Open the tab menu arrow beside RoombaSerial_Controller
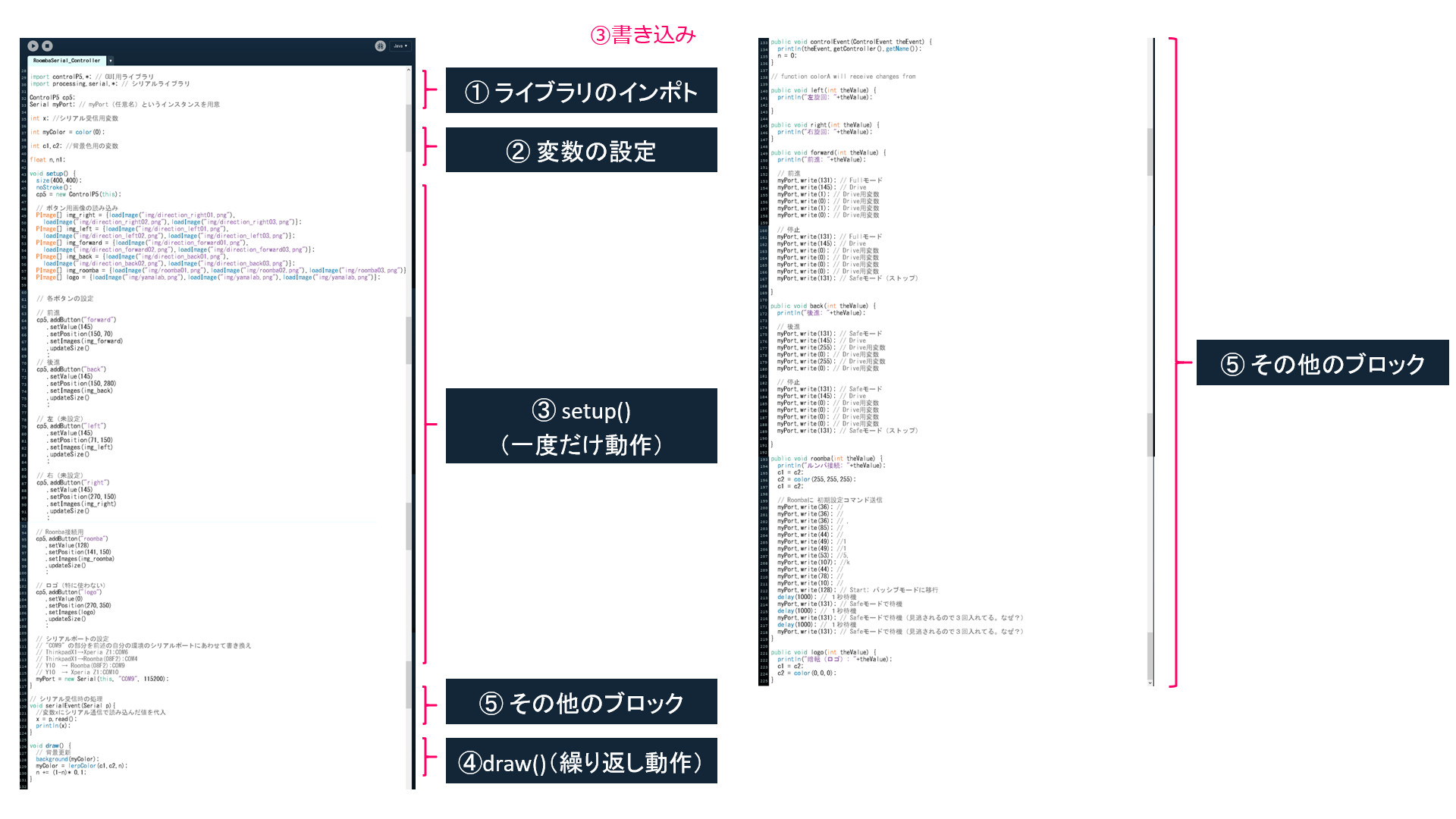 111,61
